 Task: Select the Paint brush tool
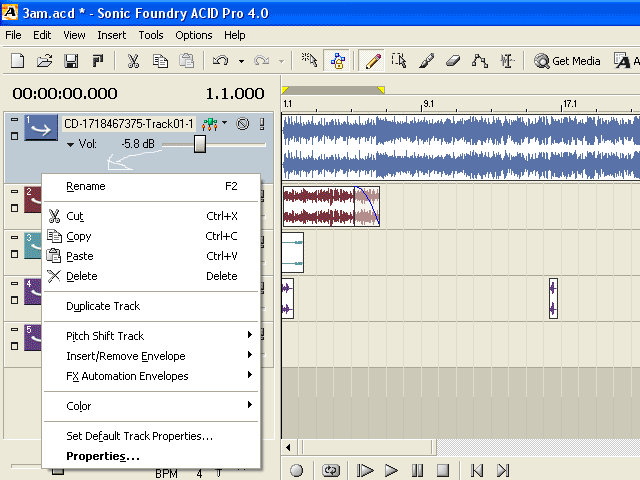[x=426, y=61]
